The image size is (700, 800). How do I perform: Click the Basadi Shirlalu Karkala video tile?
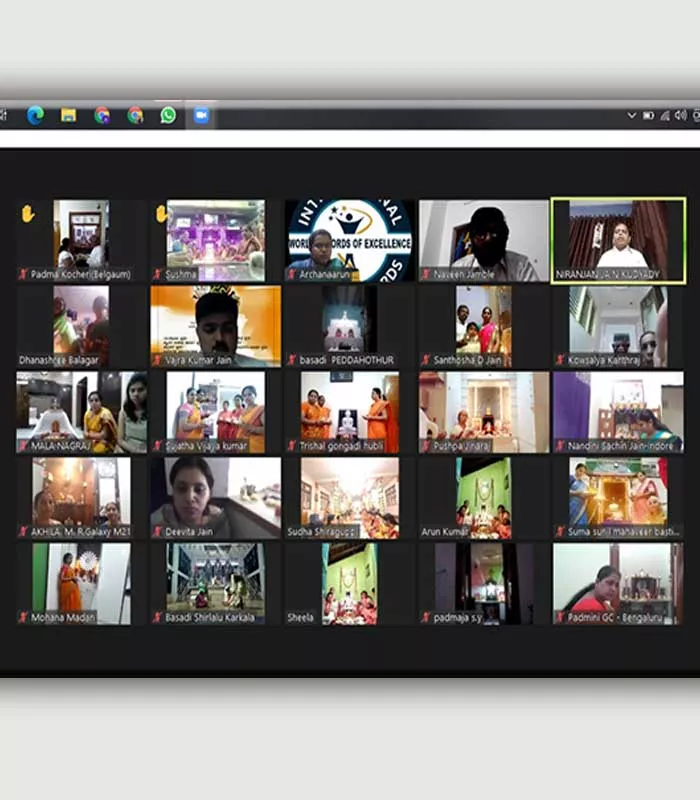(215, 582)
